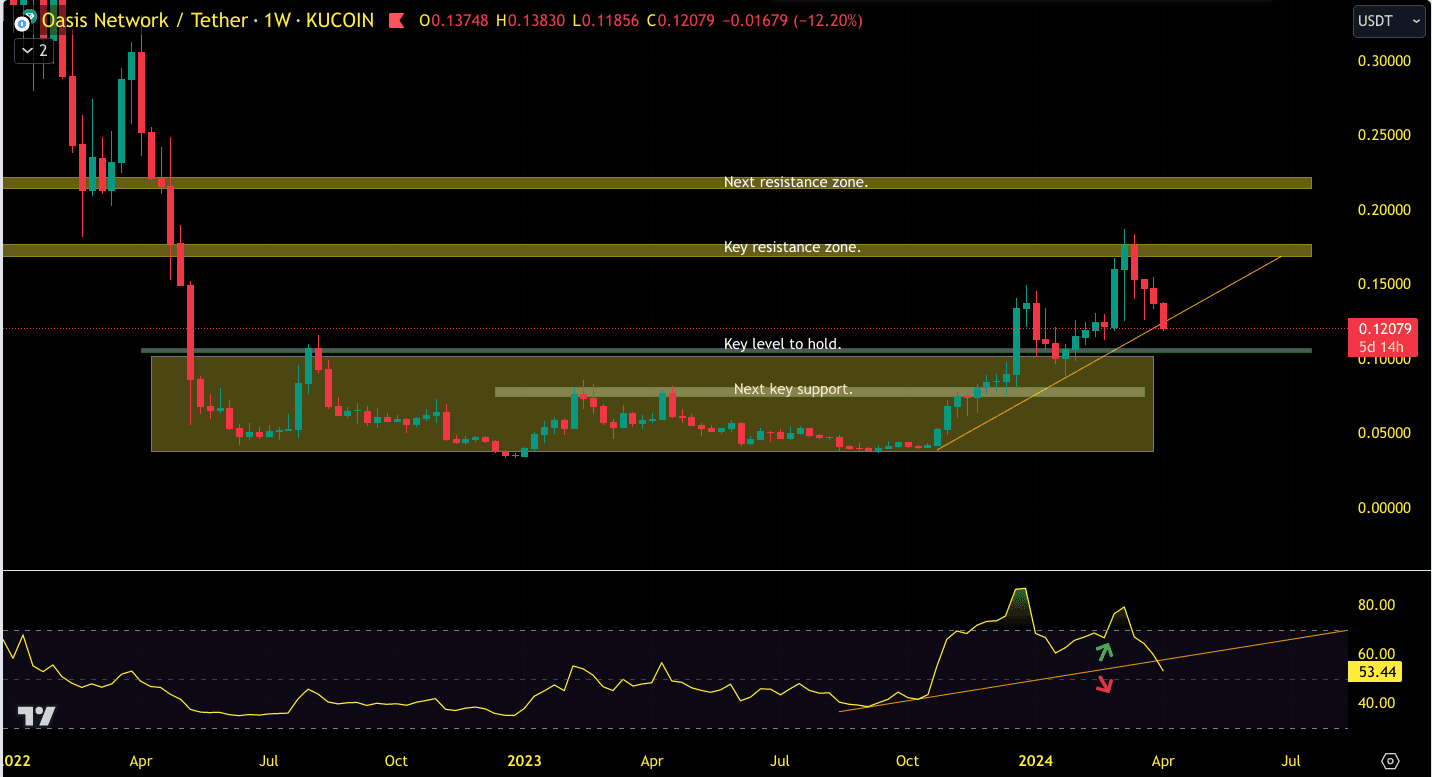Click the low price value L0.11856
Viewport: 1432px width, 777px height.
pyautogui.click(x=607, y=21)
